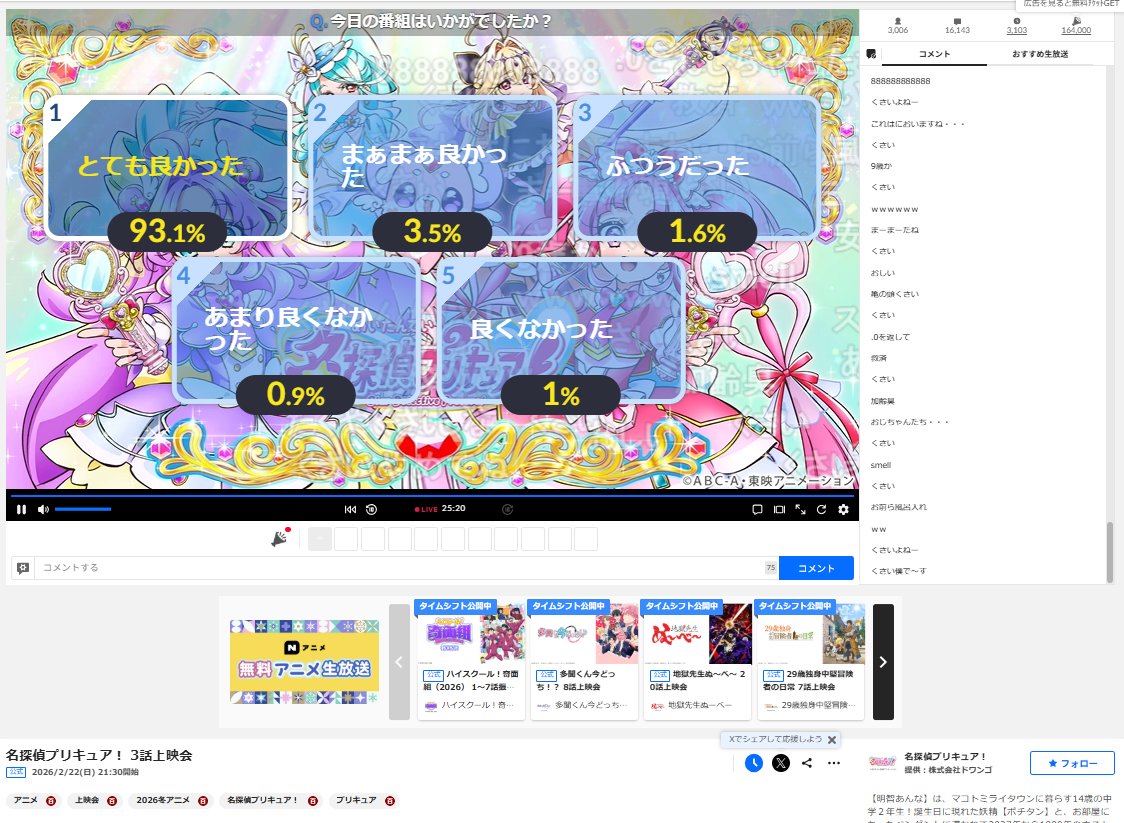The height and width of the screenshot is (823, 1124).
Task: Open dictionary icon beside 2026冬アニメ tag
Action: pos(203,801)
